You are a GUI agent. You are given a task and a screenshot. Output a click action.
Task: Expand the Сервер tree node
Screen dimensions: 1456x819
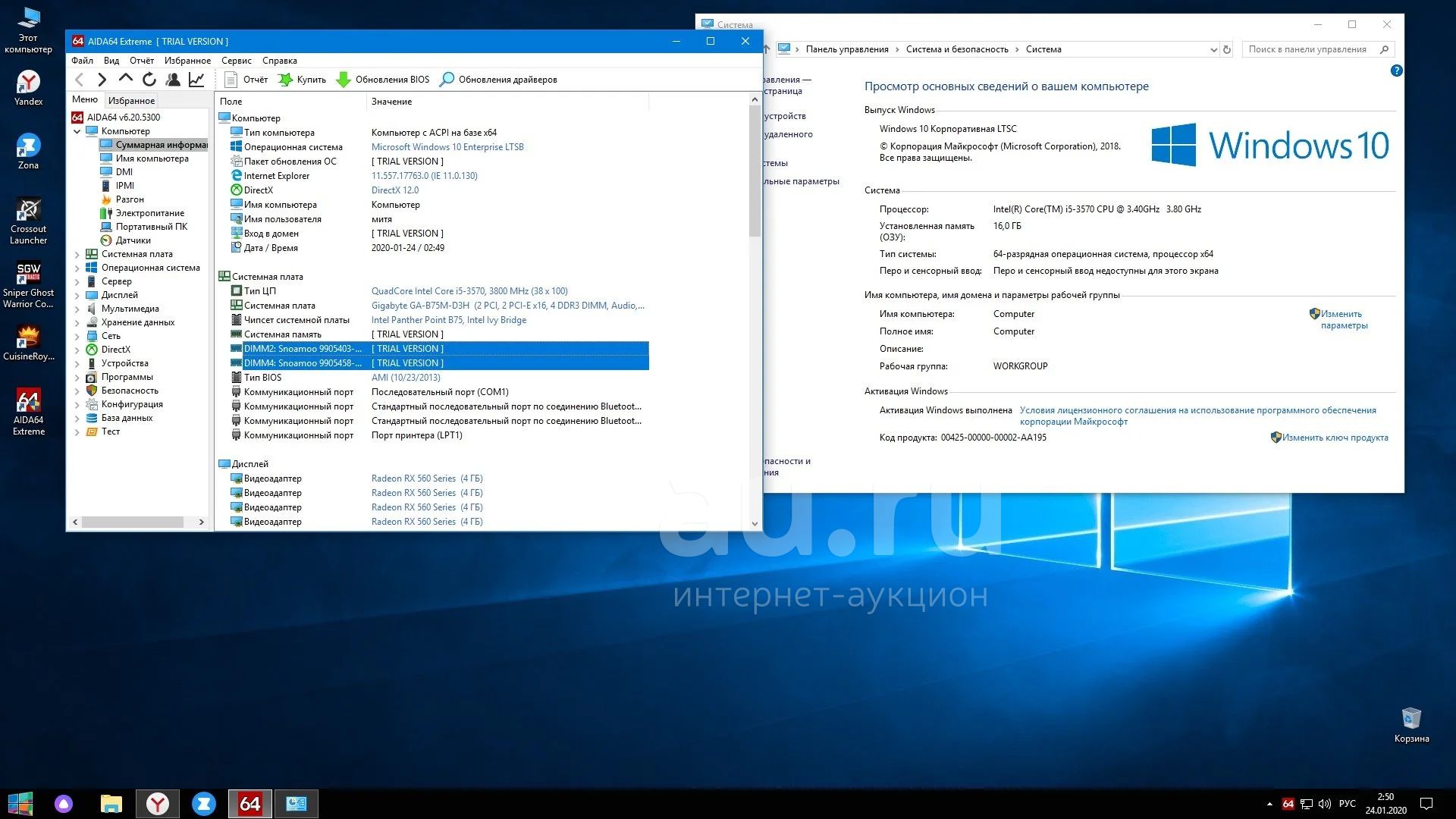click(x=77, y=282)
